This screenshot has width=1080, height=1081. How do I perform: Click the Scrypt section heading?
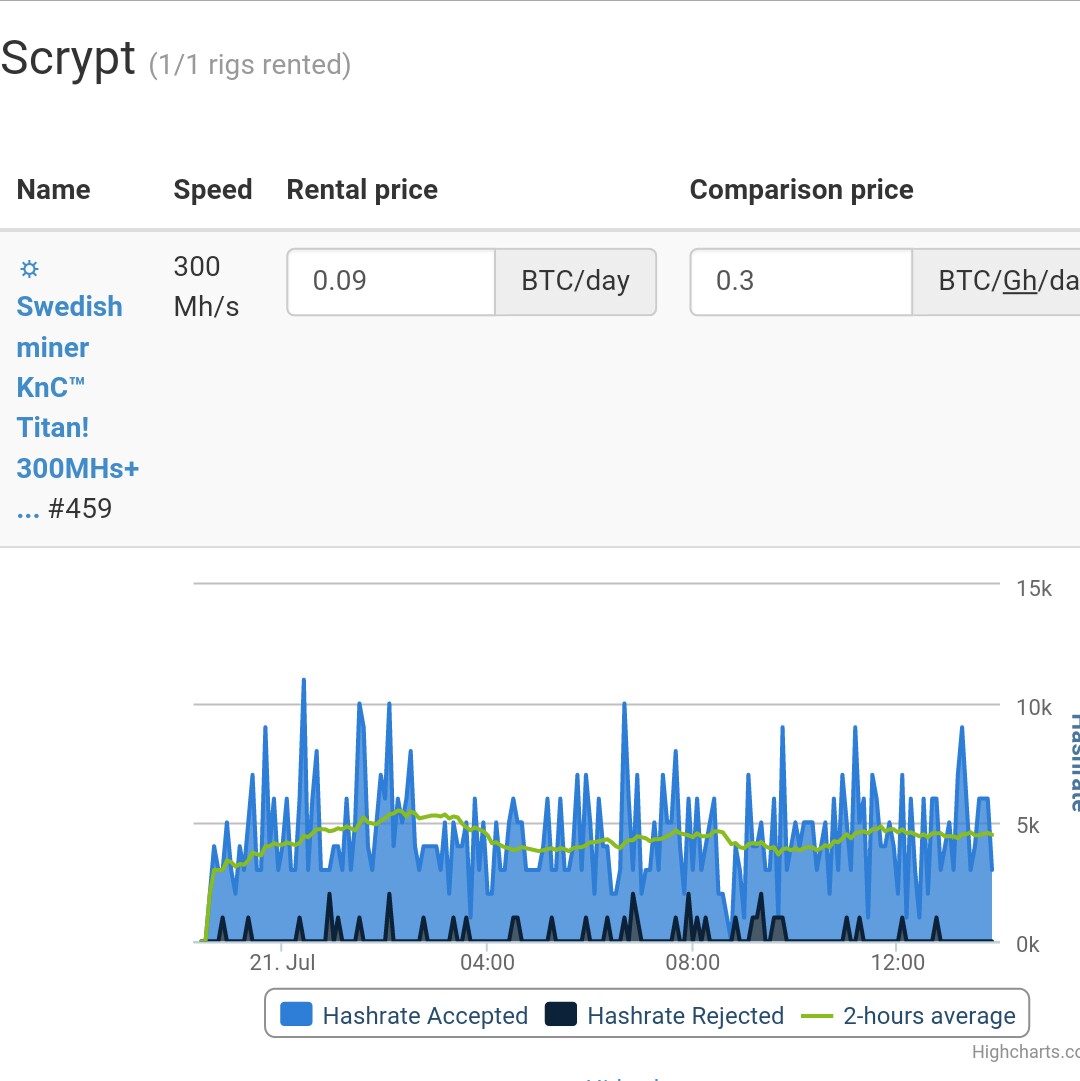68,59
